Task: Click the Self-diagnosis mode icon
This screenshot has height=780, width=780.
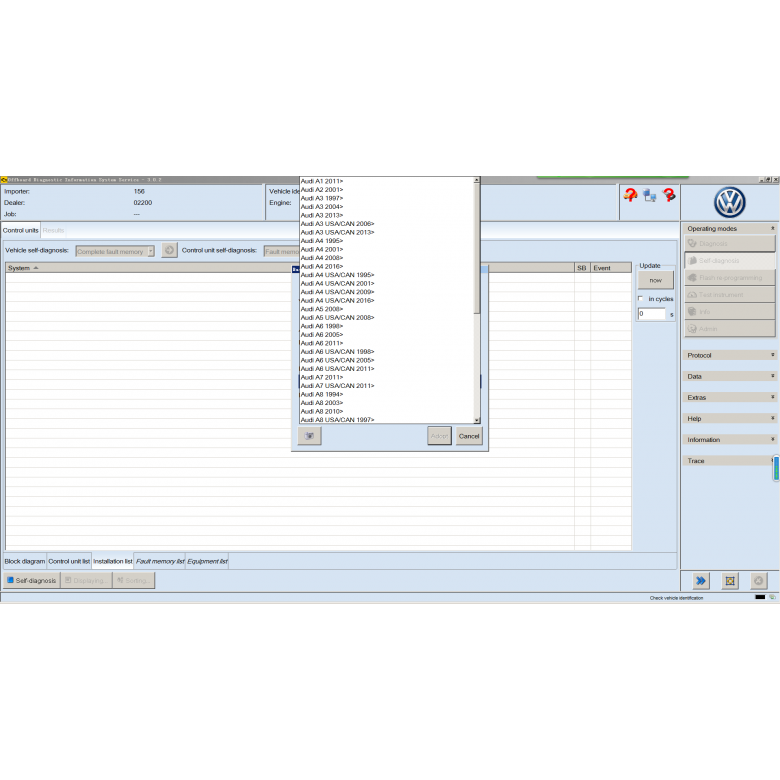Action: pyautogui.click(x=692, y=260)
